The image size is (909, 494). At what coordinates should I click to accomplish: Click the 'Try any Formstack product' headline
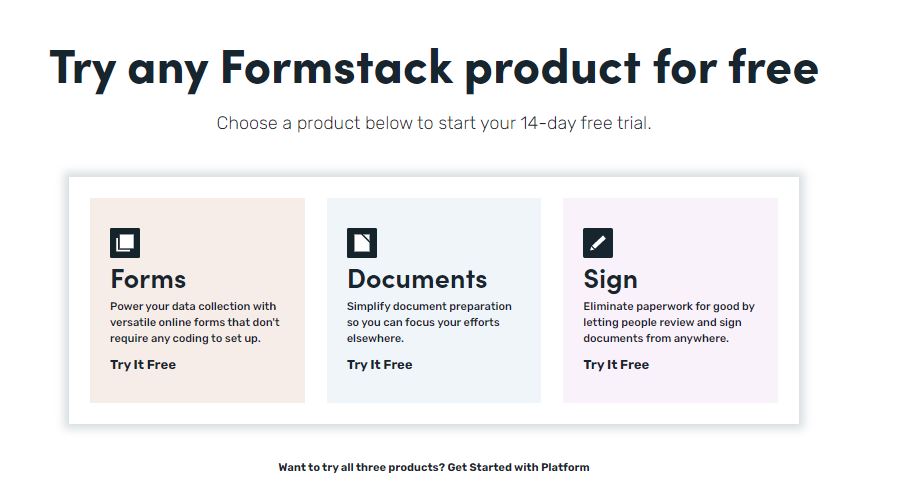[434, 69]
